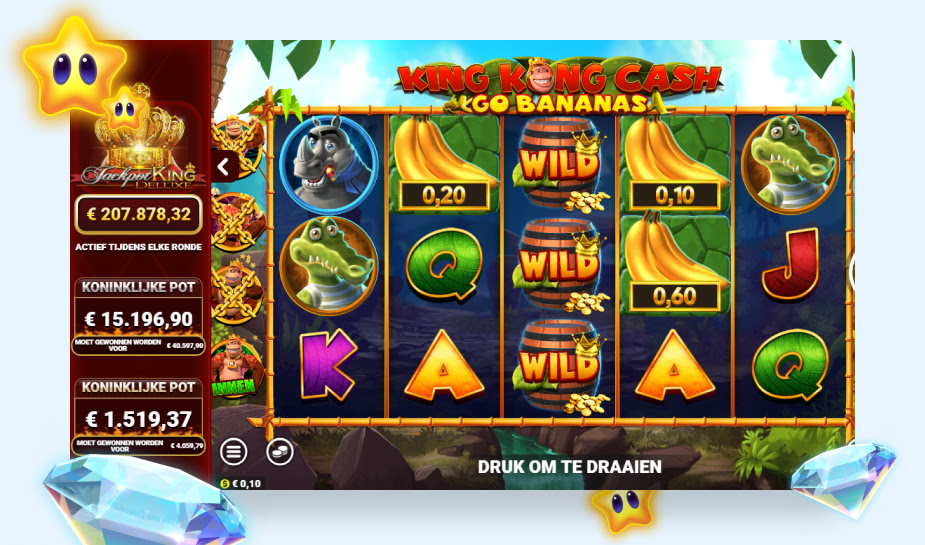
Task: Open the hamburger menu icon
Action: (x=234, y=452)
